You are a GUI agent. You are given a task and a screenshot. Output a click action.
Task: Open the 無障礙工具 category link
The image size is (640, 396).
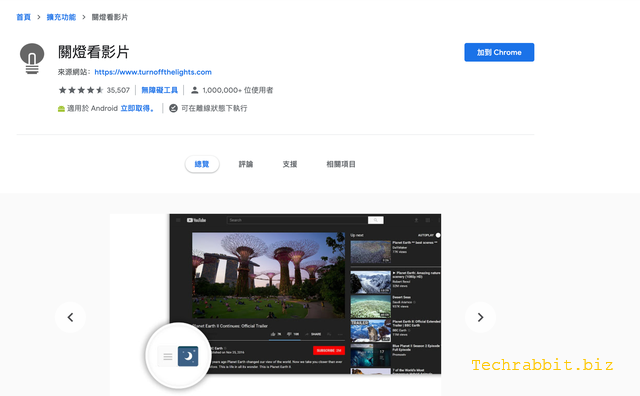(160, 90)
